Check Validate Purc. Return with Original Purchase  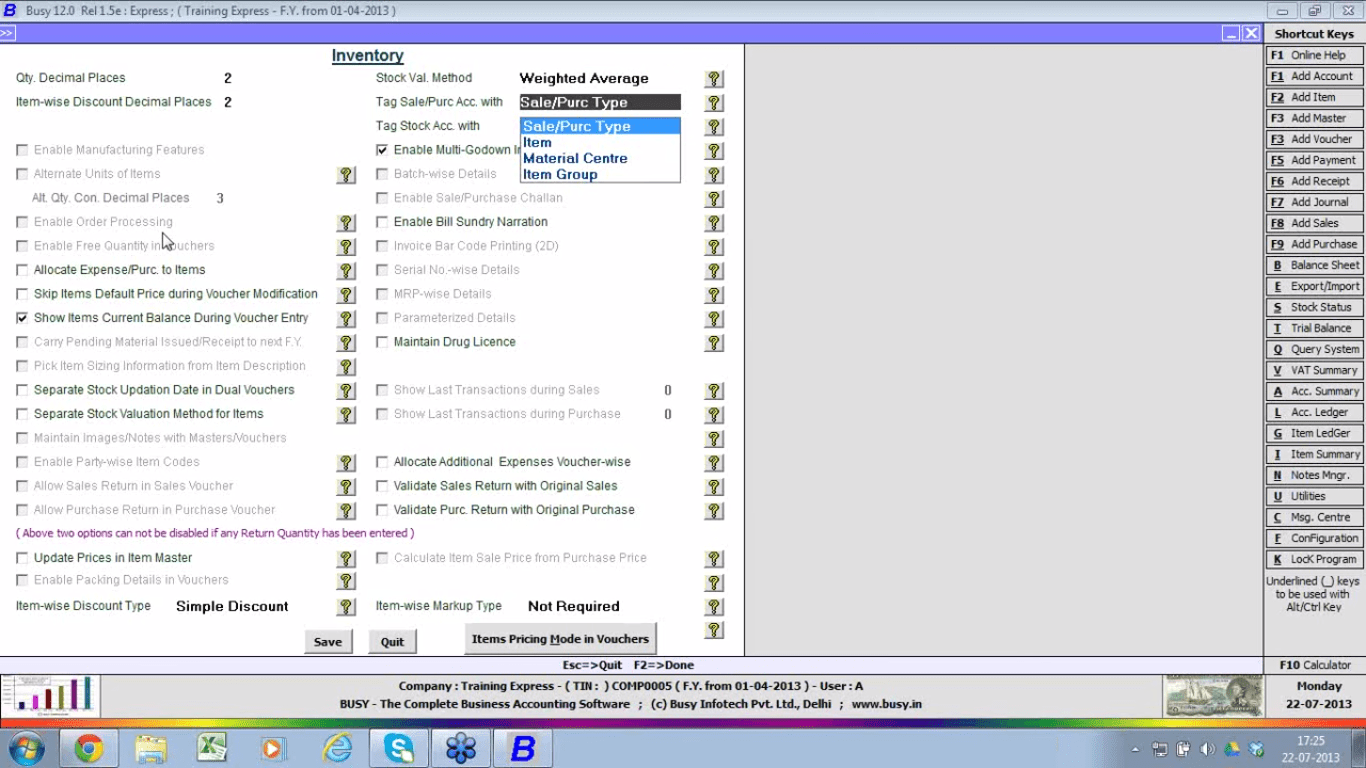click(x=382, y=510)
